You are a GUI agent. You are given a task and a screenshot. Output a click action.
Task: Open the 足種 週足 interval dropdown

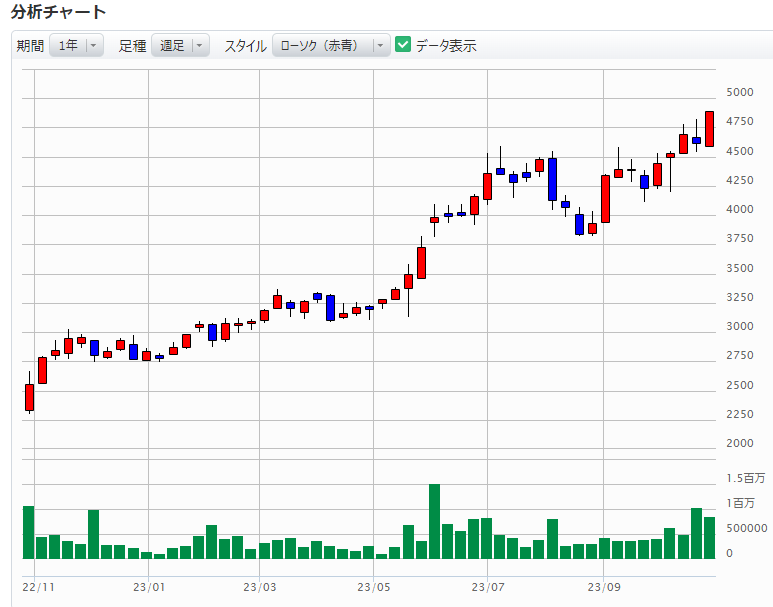pyautogui.click(x=180, y=46)
